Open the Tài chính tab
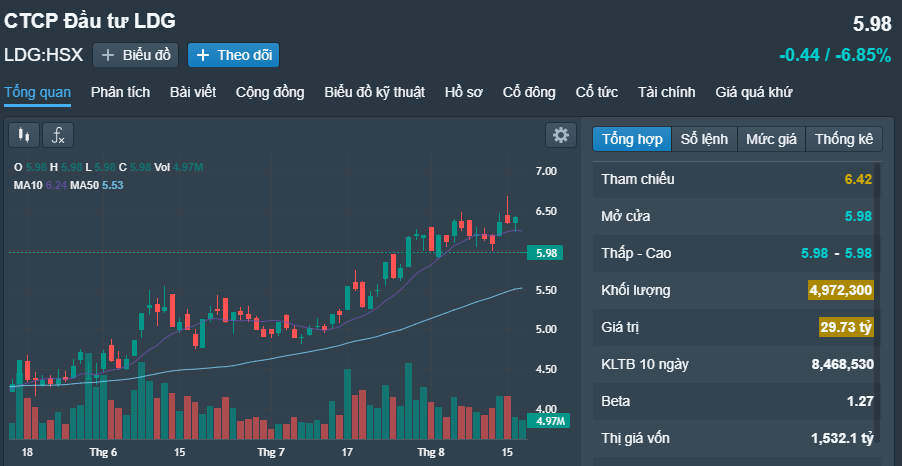Screen dimensions: 902x466 [667, 92]
